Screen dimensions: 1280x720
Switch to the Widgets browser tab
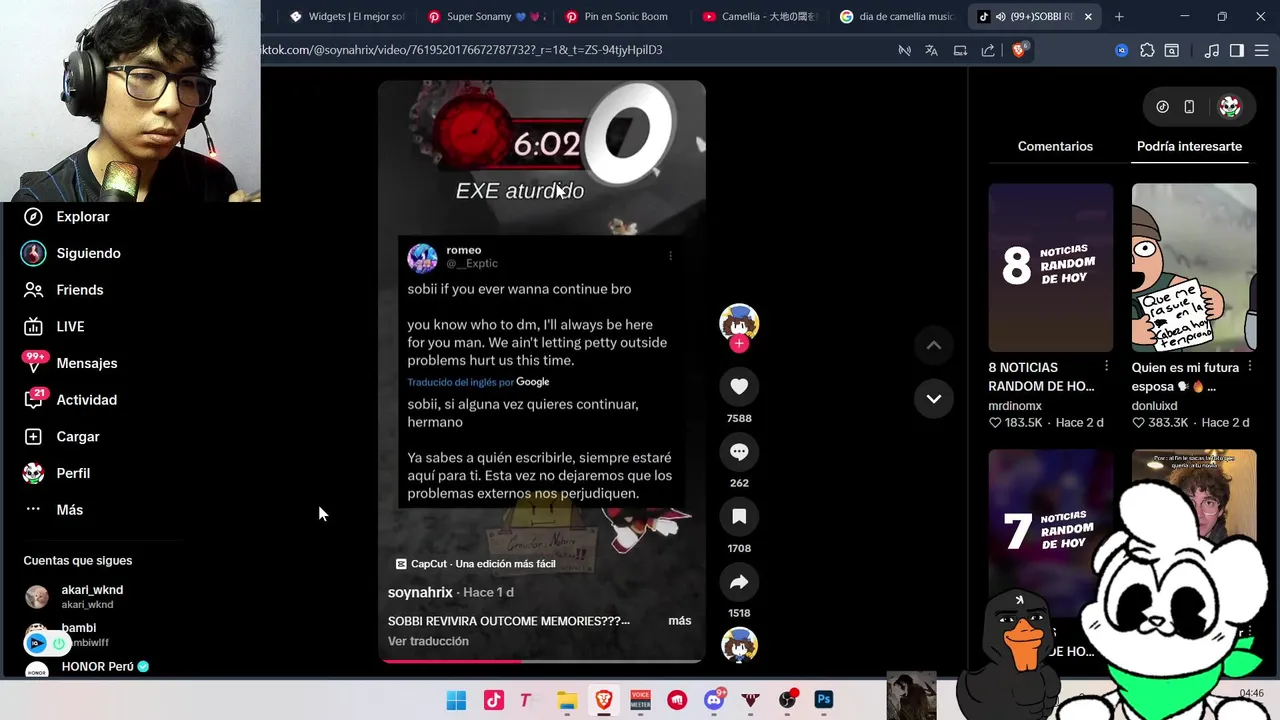point(347,17)
